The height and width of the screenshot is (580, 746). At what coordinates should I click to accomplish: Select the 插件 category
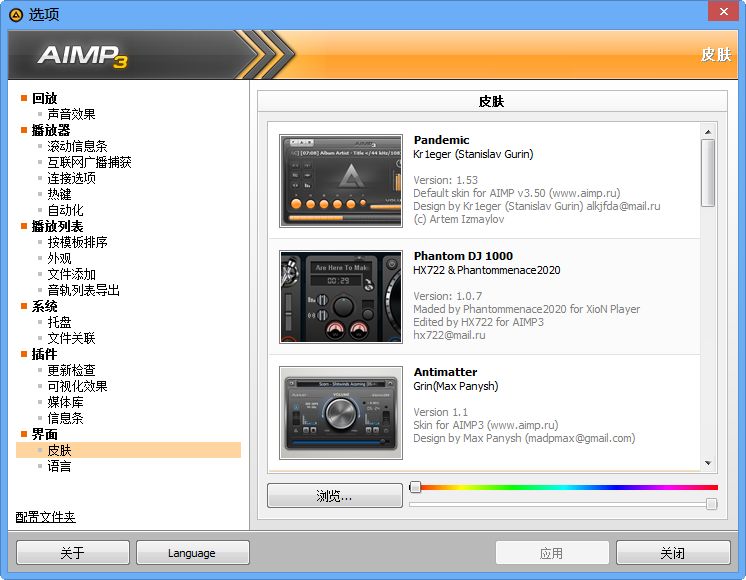(x=44, y=354)
